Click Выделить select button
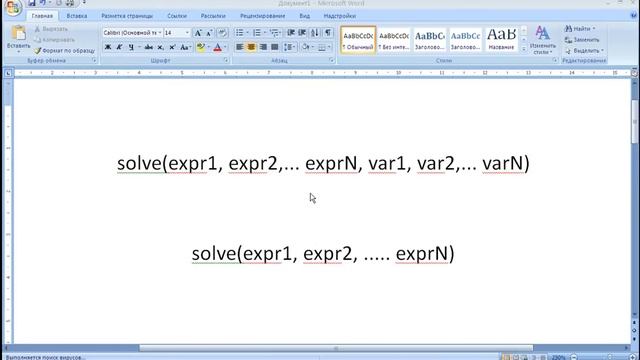This screenshot has width=640, height=360. (x=584, y=51)
